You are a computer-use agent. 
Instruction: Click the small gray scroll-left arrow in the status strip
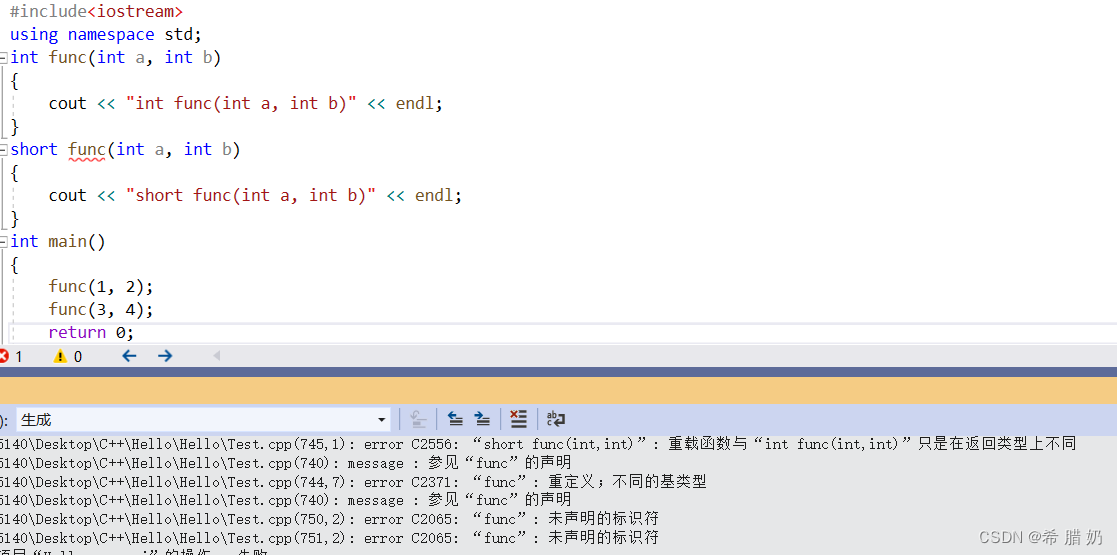pyautogui.click(x=216, y=356)
